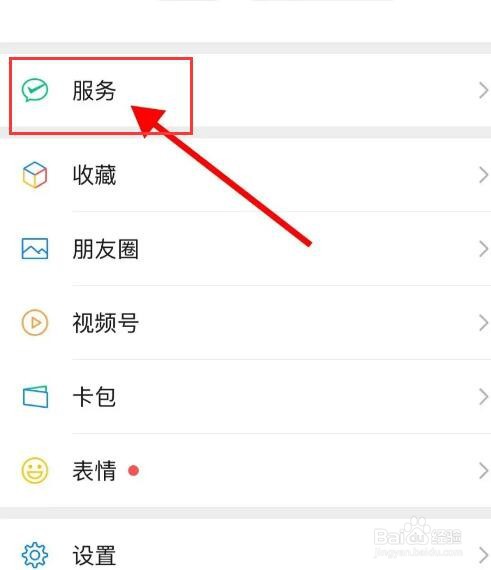This screenshot has height=570, width=491.
Task: Tap the 卡包 wallet icon
Action: pos(35,397)
